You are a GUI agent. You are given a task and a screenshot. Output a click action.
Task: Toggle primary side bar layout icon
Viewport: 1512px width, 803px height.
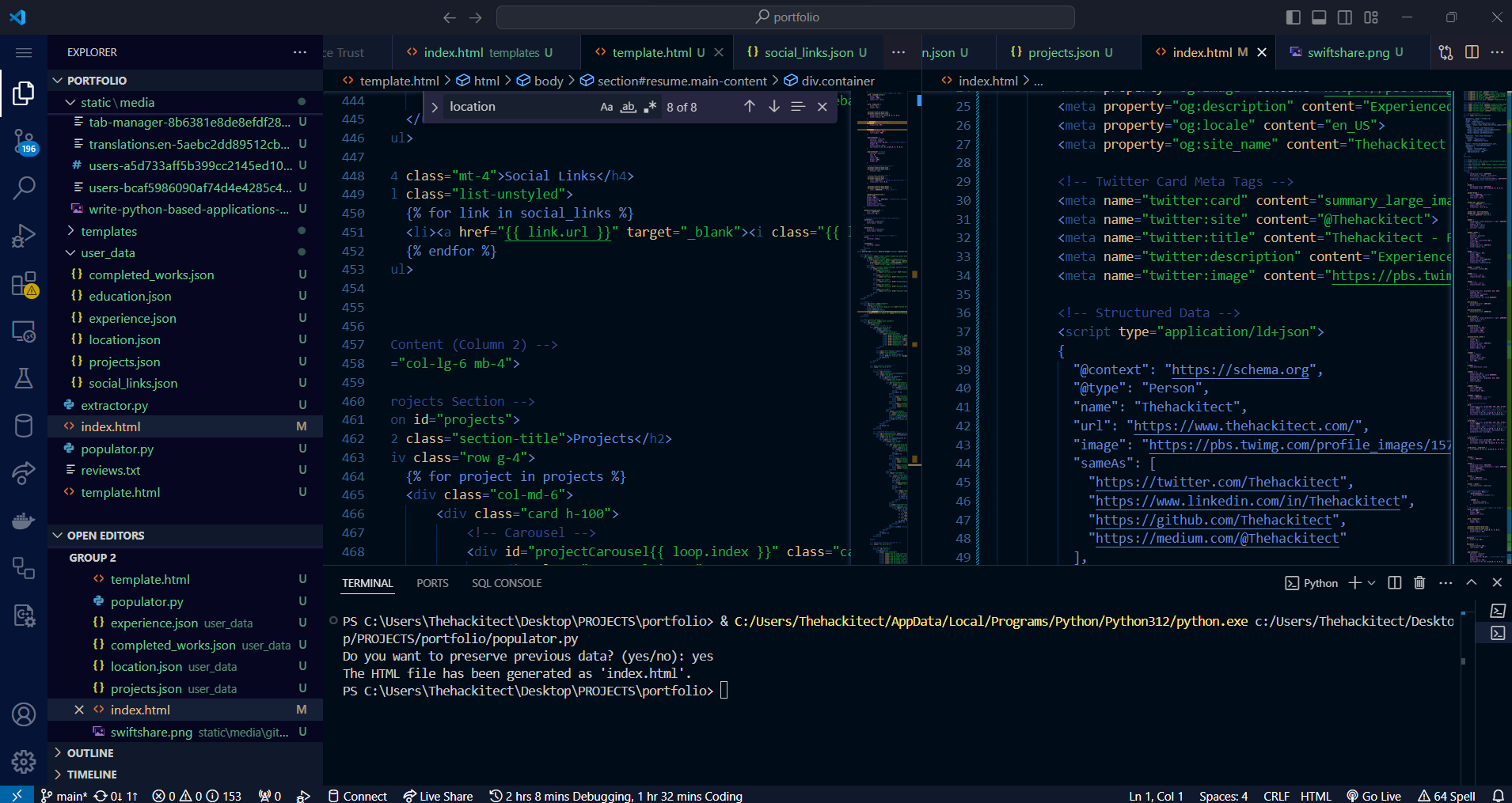pos(1294,17)
